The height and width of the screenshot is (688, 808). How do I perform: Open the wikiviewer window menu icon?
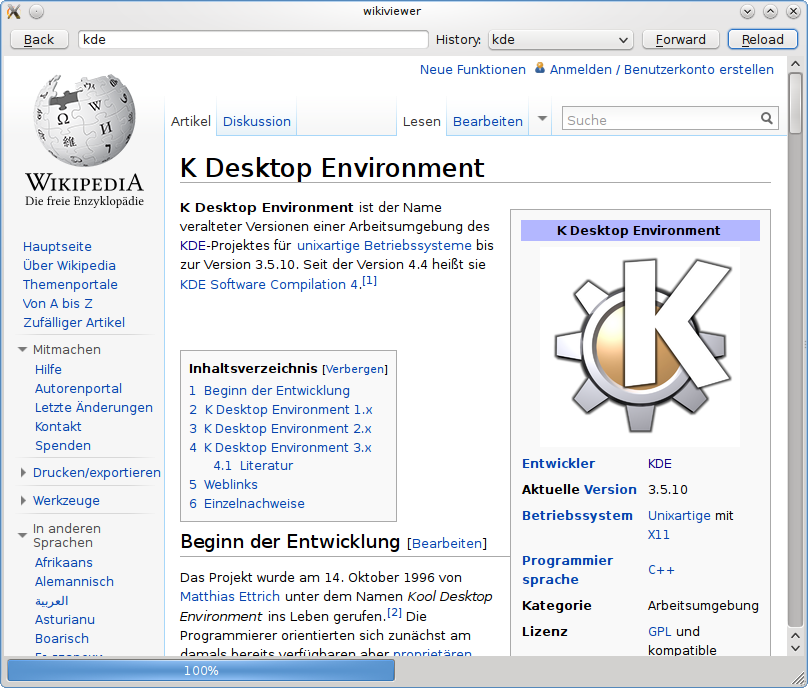[13, 11]
